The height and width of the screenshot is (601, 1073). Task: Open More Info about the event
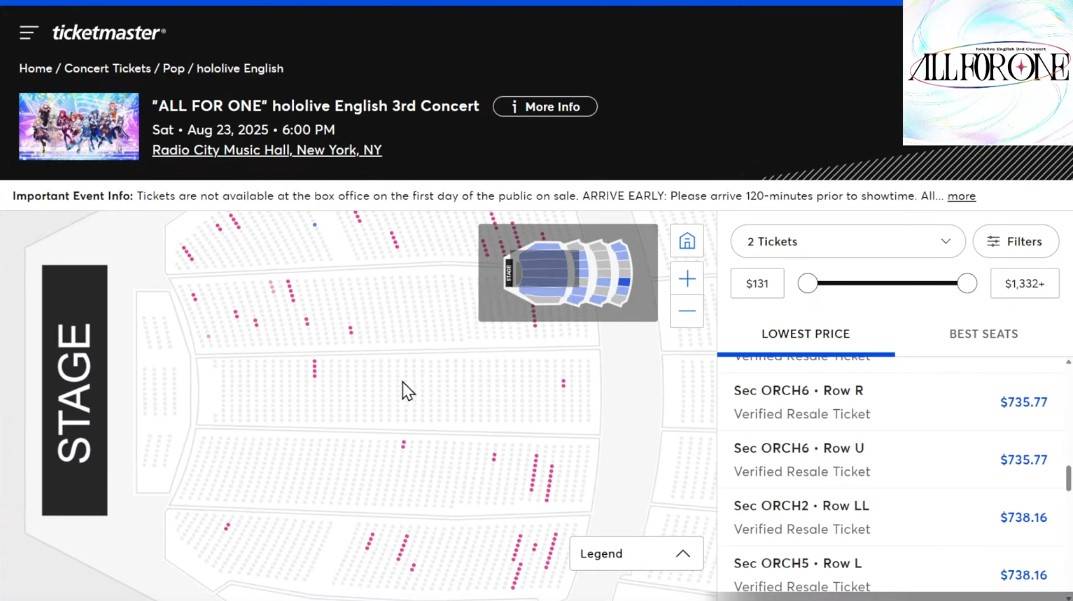coord(545,107)
